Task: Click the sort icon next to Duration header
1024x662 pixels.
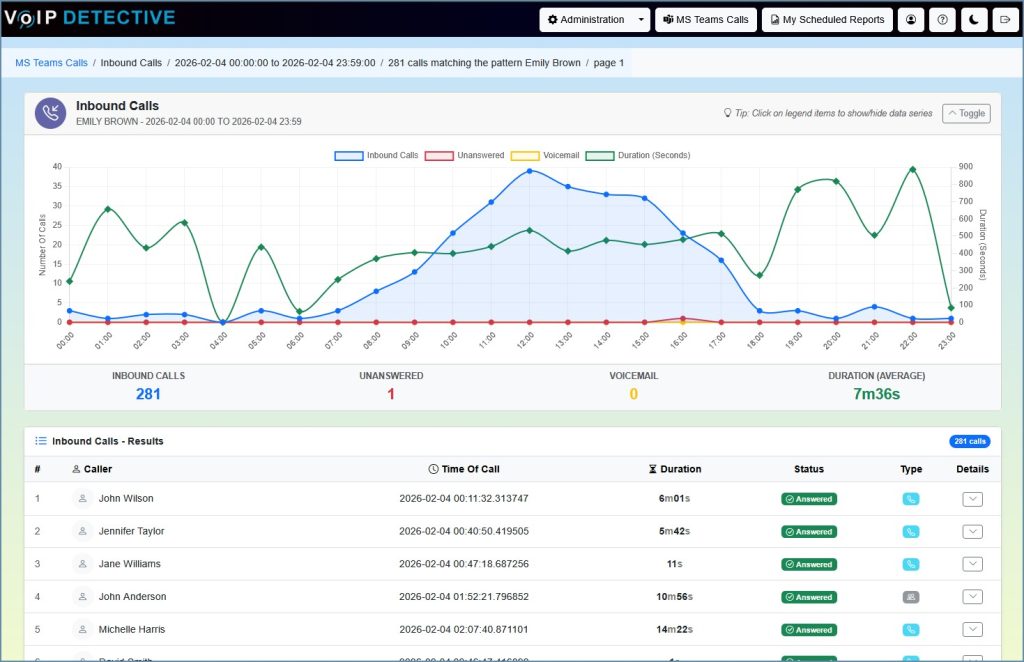Action: coord(654,468)
